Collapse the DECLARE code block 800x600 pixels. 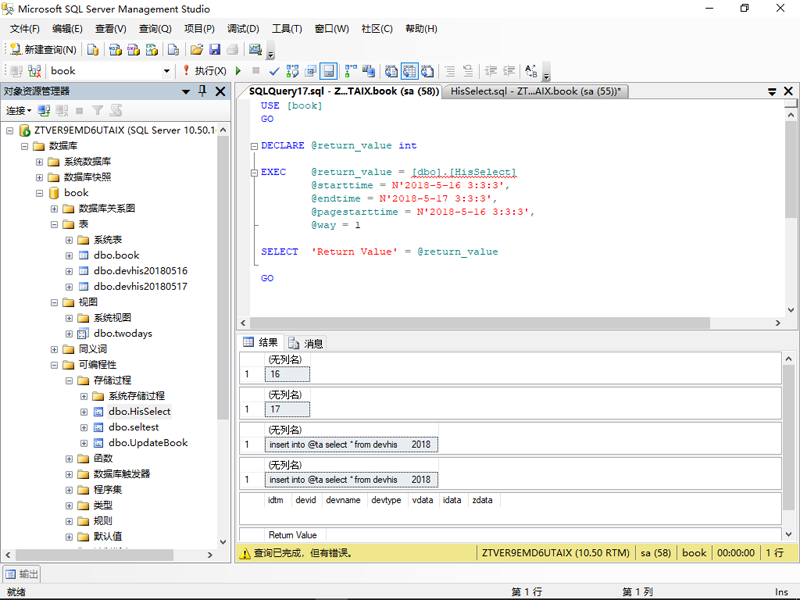pyautogui.click(x=254, y=146)
